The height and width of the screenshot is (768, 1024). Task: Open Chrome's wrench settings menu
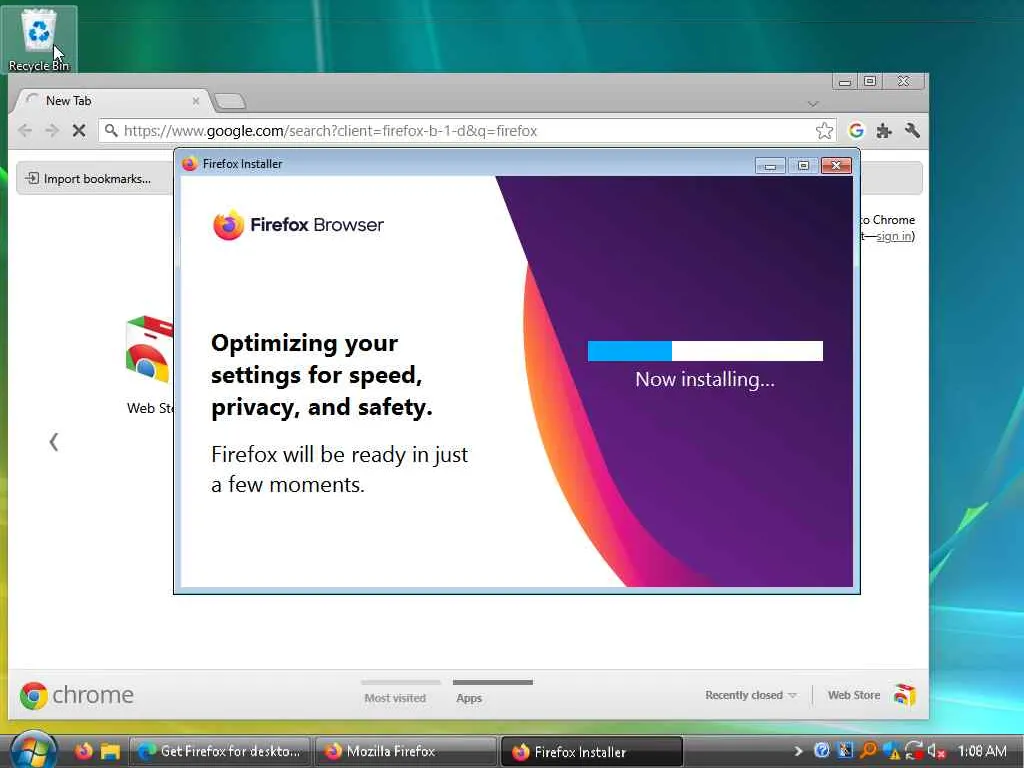tap(912, 131)
